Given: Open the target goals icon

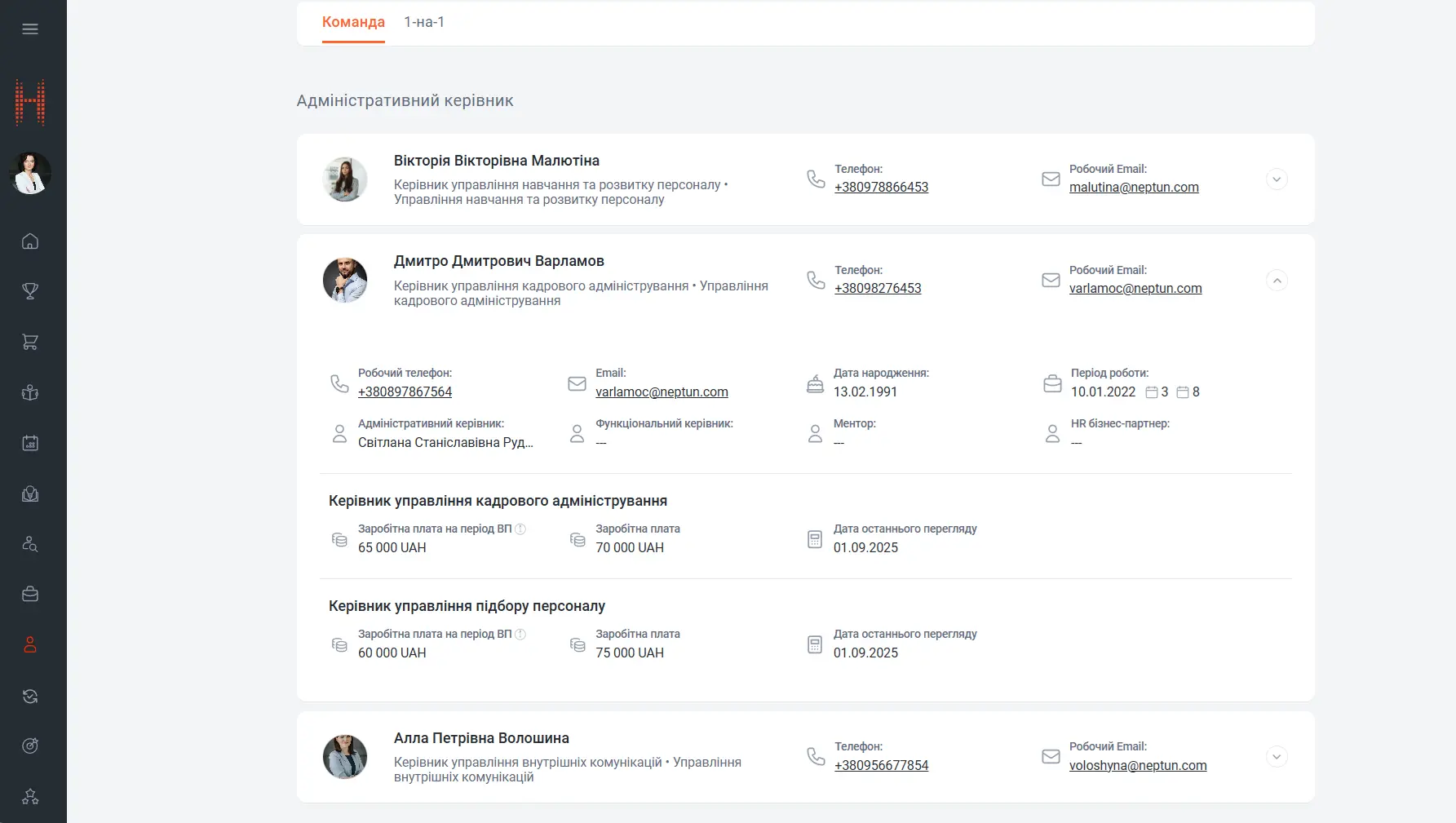Looking at the screenshot, I should [30, 746].
